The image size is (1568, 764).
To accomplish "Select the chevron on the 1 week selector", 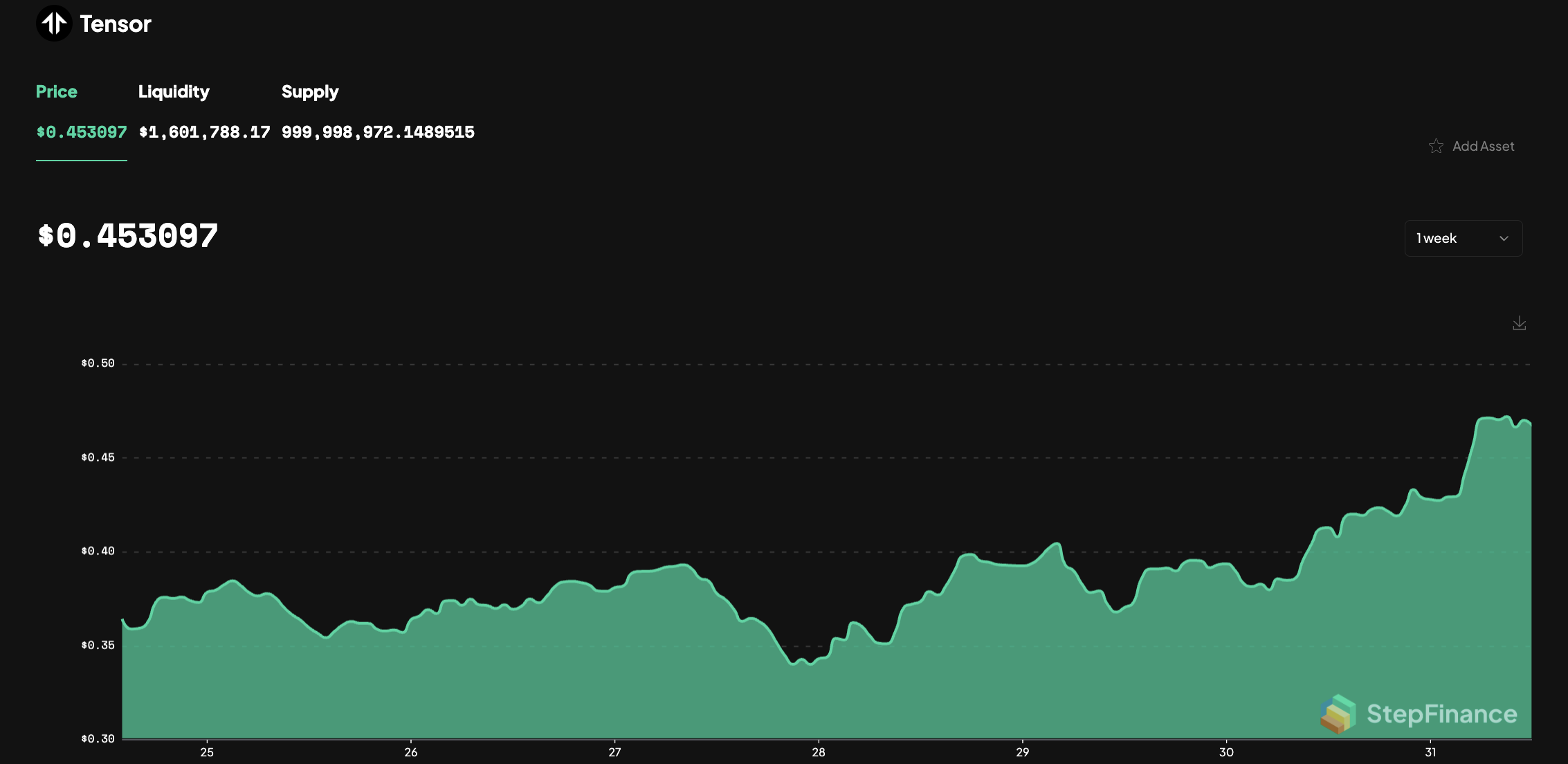I will 1504,238.
